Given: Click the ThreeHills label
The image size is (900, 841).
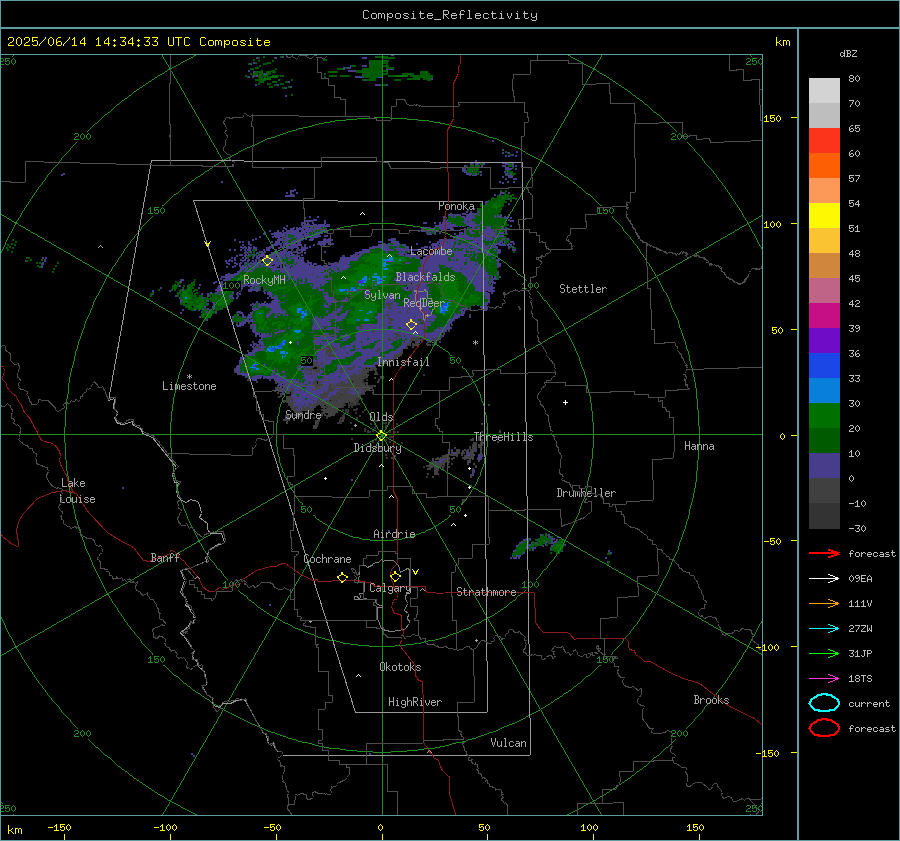Looking at the screenshot, I should 503,437.
